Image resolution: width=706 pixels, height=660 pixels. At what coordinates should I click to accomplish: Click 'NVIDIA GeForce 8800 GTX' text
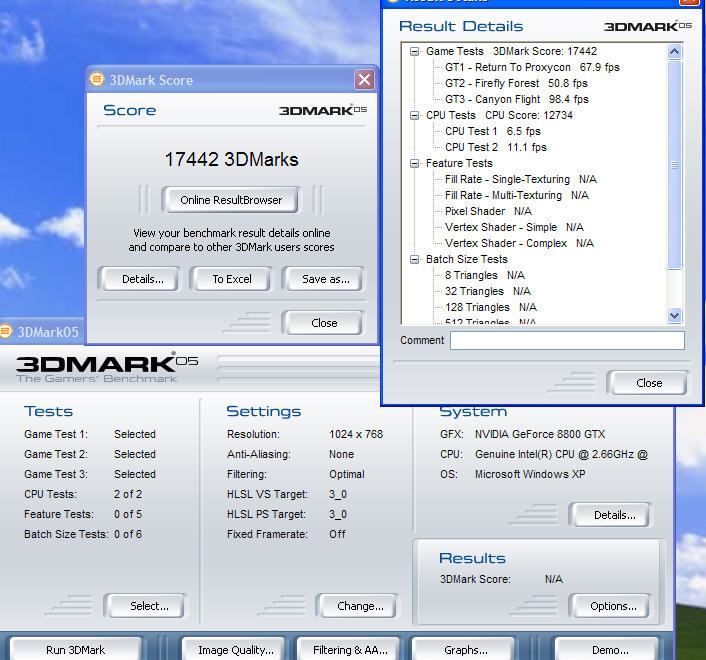point(539,434)
